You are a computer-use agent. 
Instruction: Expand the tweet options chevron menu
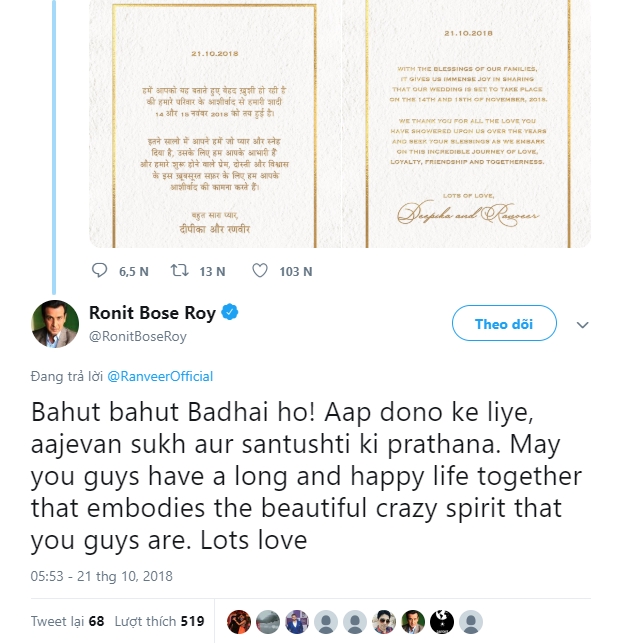584,325
